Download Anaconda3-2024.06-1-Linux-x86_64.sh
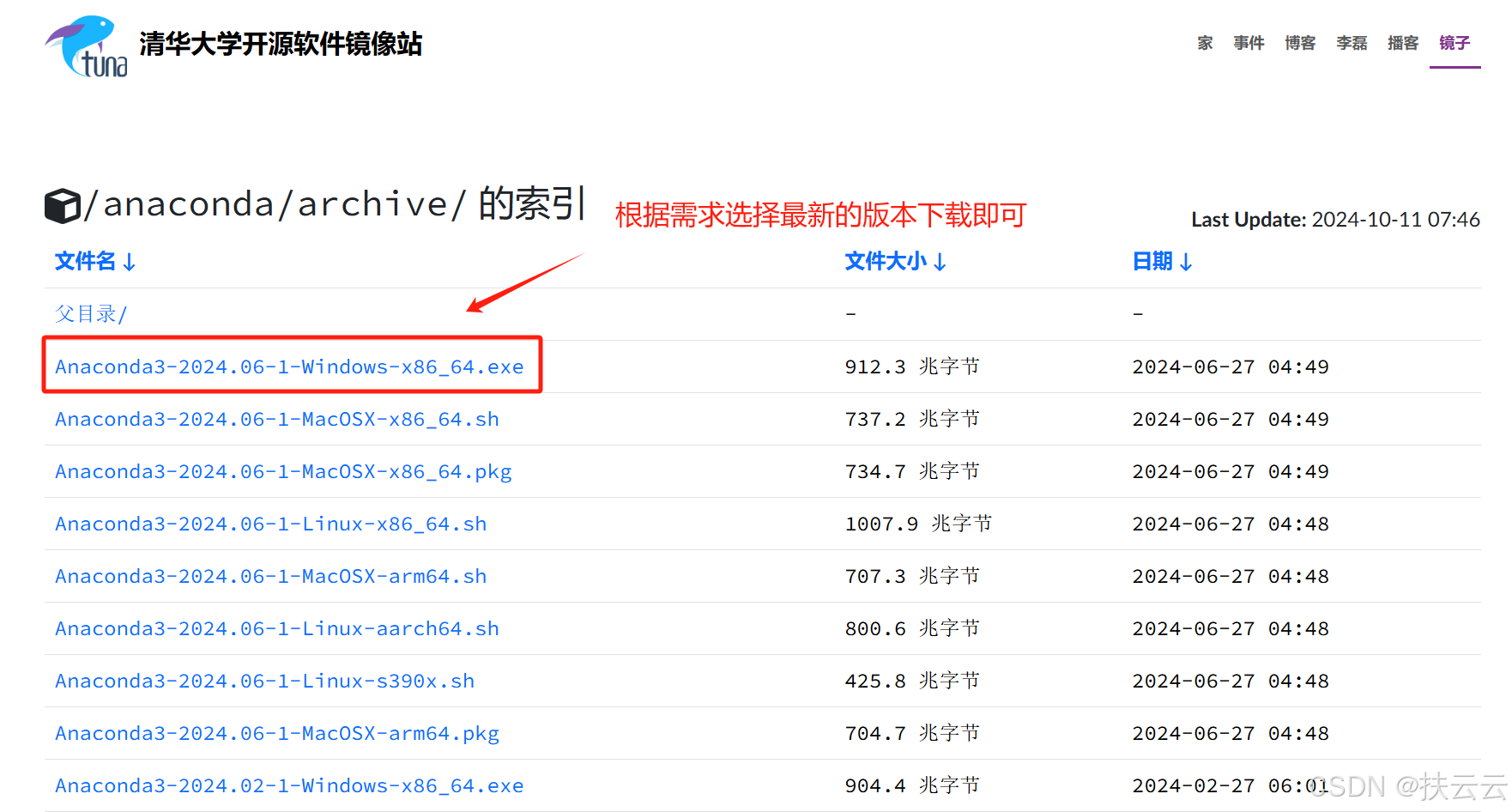 coord(271,524)
